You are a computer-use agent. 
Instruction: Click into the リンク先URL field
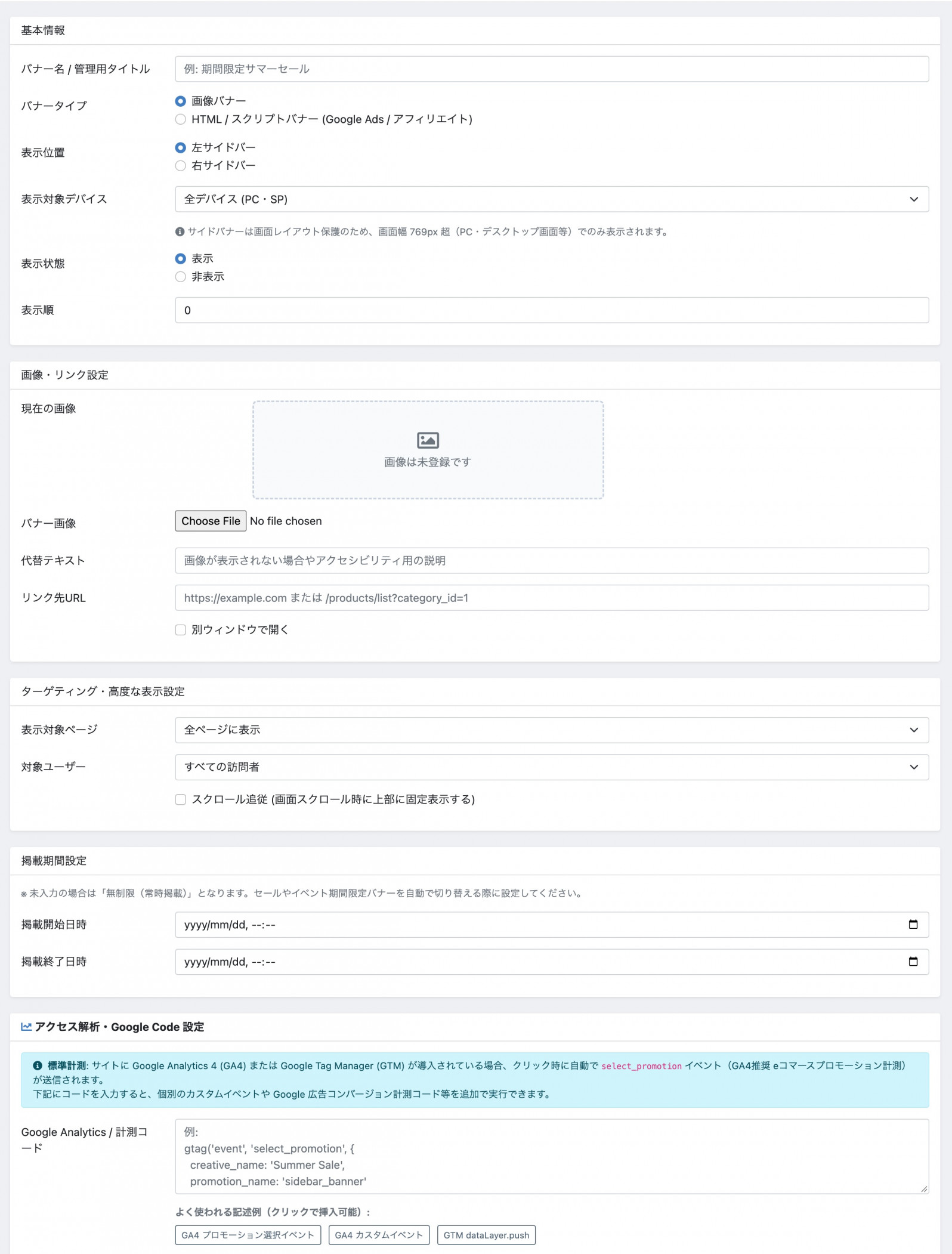click(x=552, y=598)
